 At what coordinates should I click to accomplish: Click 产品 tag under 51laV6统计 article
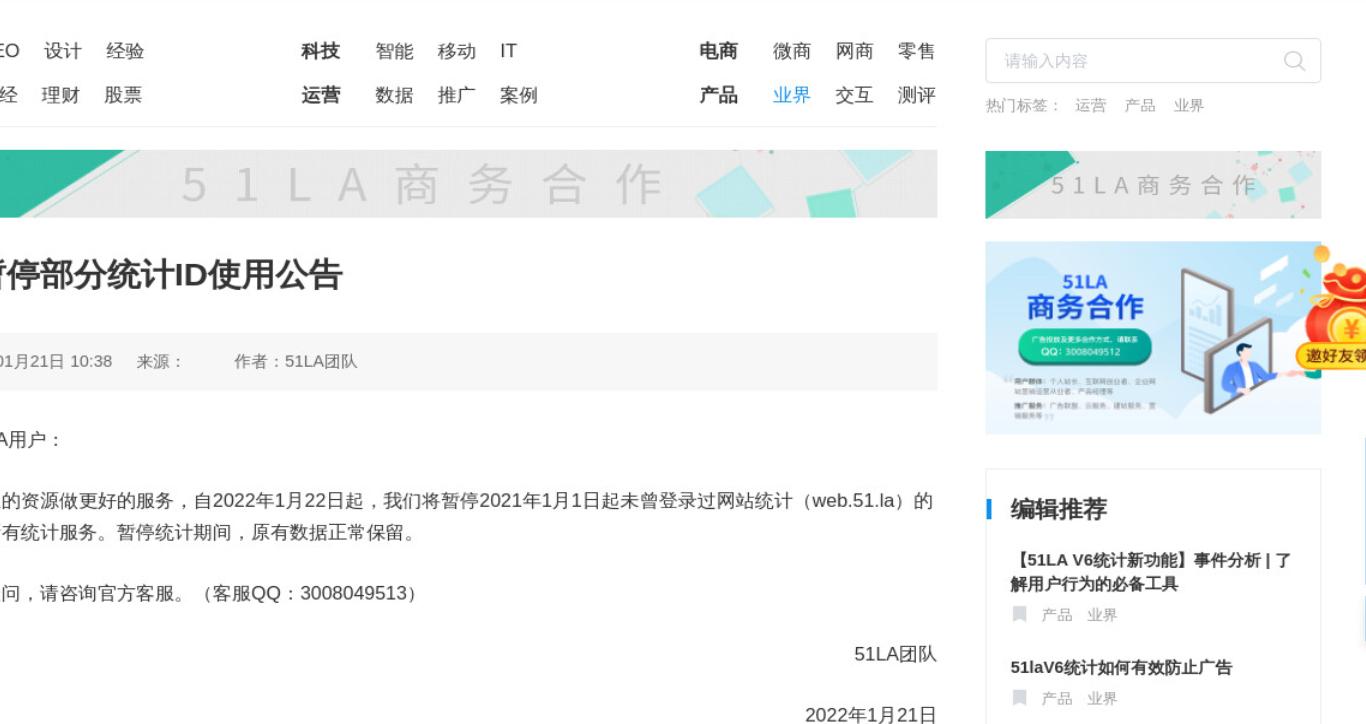[x=1057, y=698]
